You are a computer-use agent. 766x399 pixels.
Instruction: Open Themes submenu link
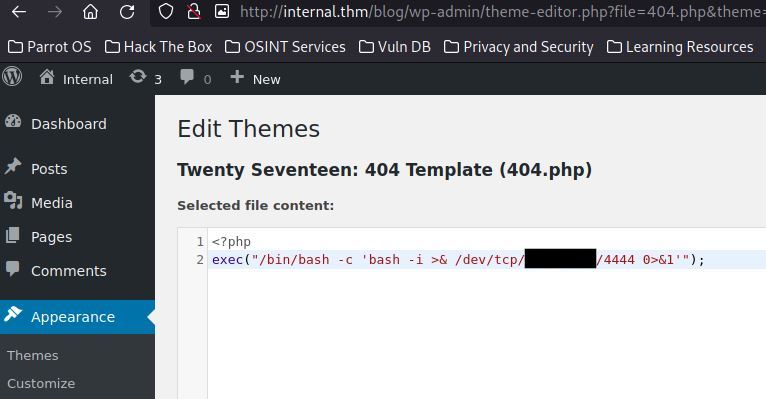coord(33,356)
